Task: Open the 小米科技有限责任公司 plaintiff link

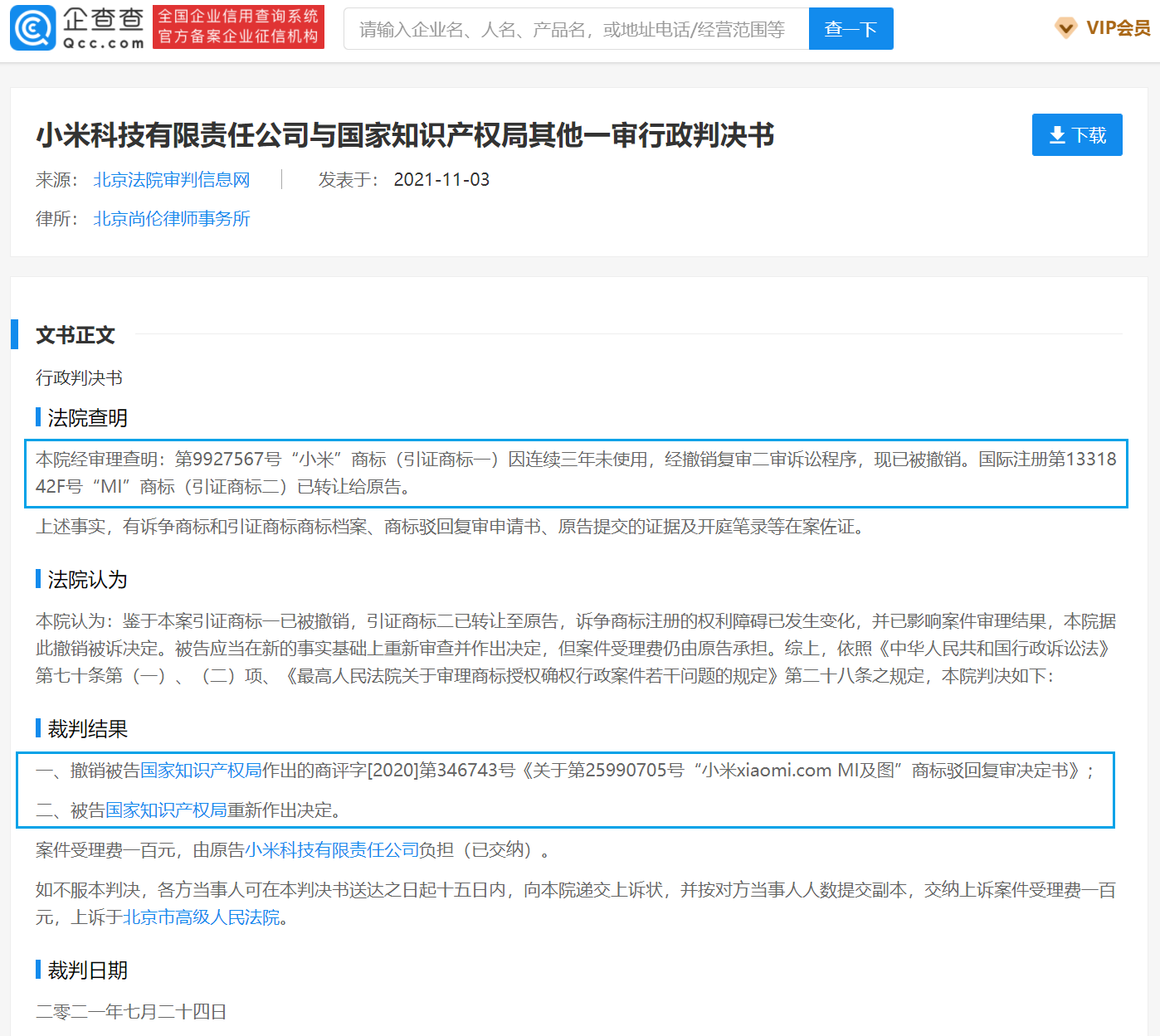Action: point(332,850)
